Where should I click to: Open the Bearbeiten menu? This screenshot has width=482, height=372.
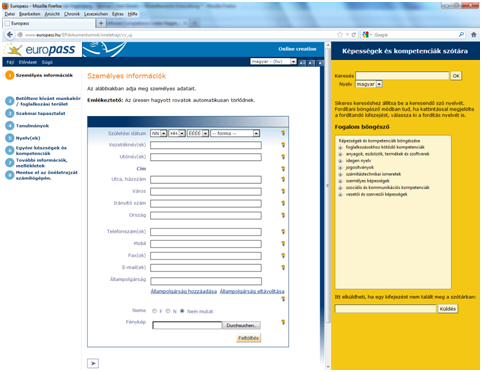(x=29, y=14)
